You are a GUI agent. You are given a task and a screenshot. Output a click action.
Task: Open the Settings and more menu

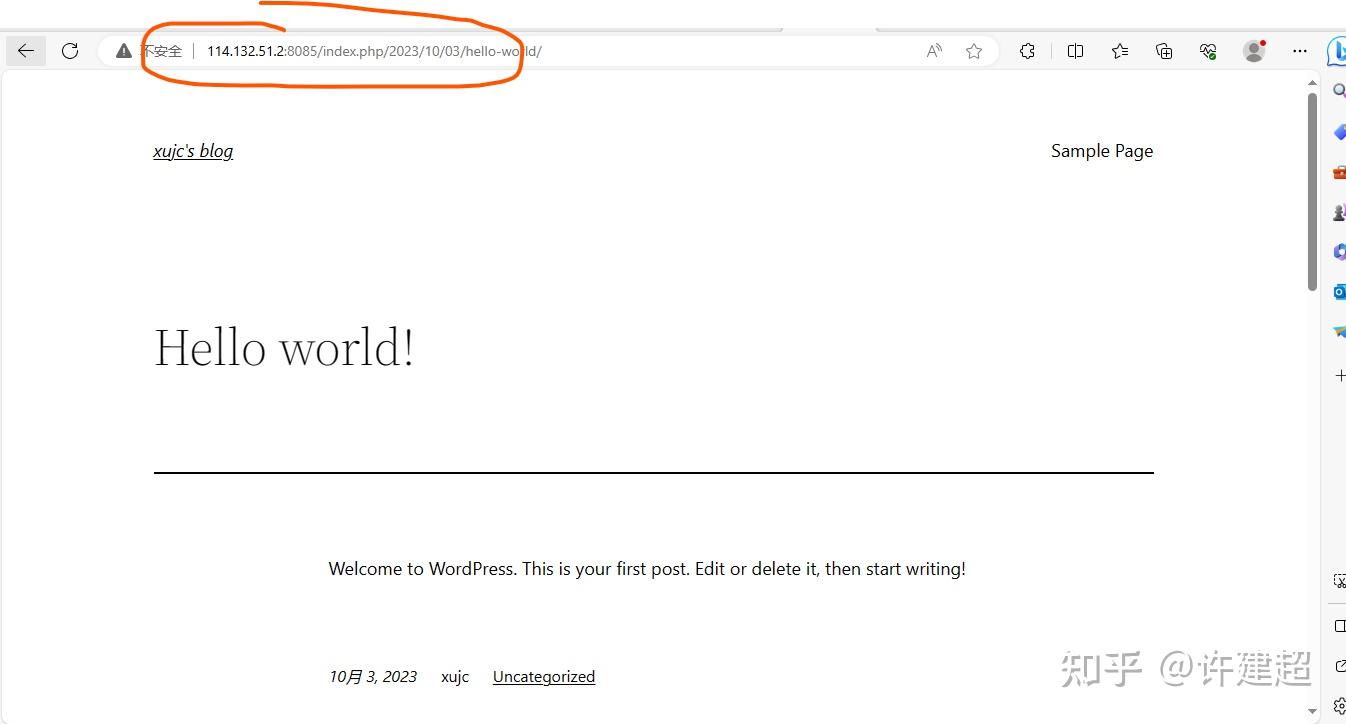[x=1300, y=51]
